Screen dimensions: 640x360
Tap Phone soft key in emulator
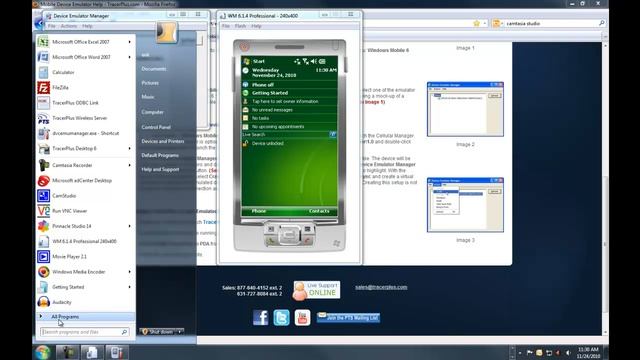click(259, 211)
